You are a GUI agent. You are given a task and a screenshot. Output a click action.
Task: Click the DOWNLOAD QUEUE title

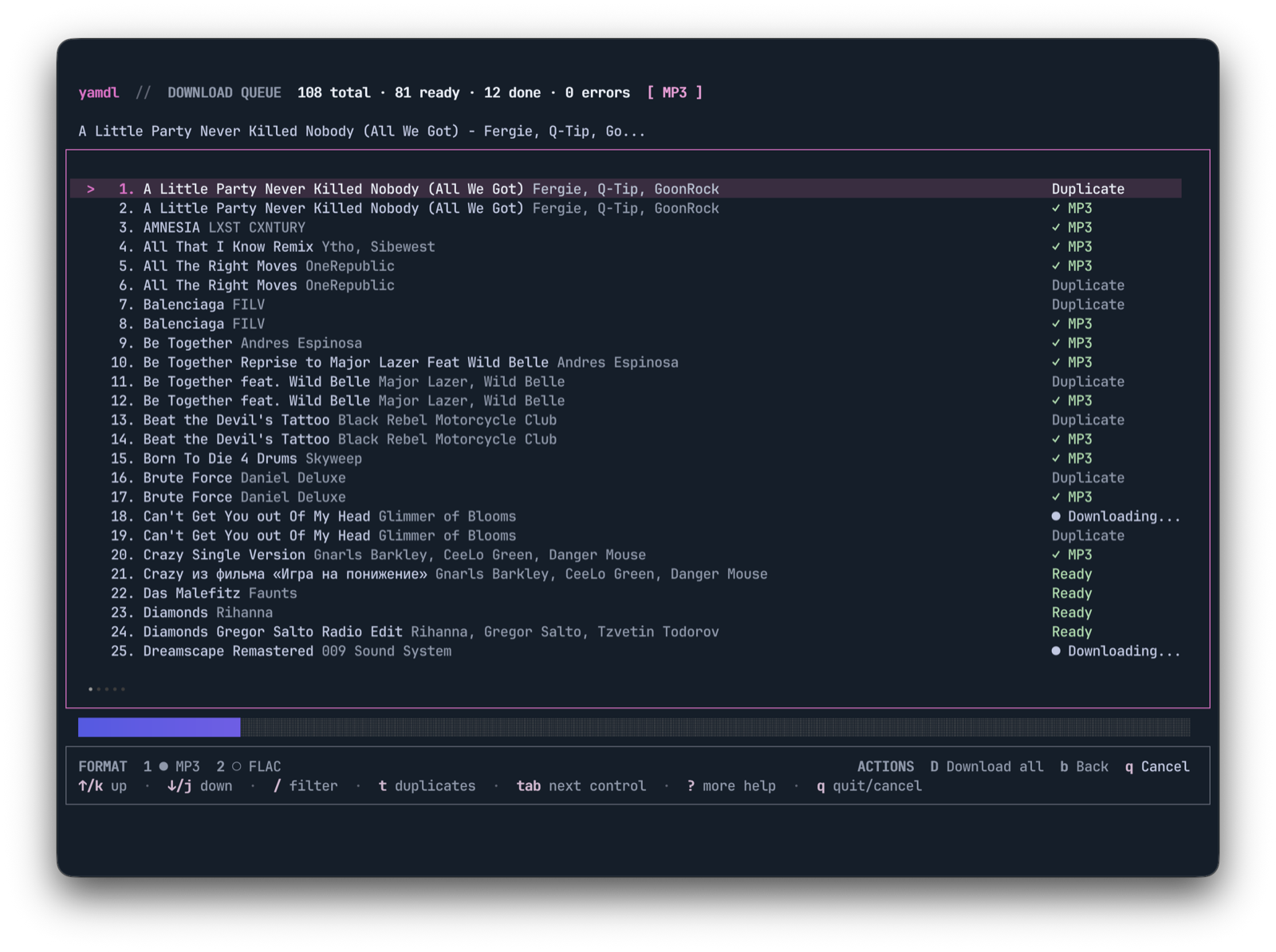(224, 92)
